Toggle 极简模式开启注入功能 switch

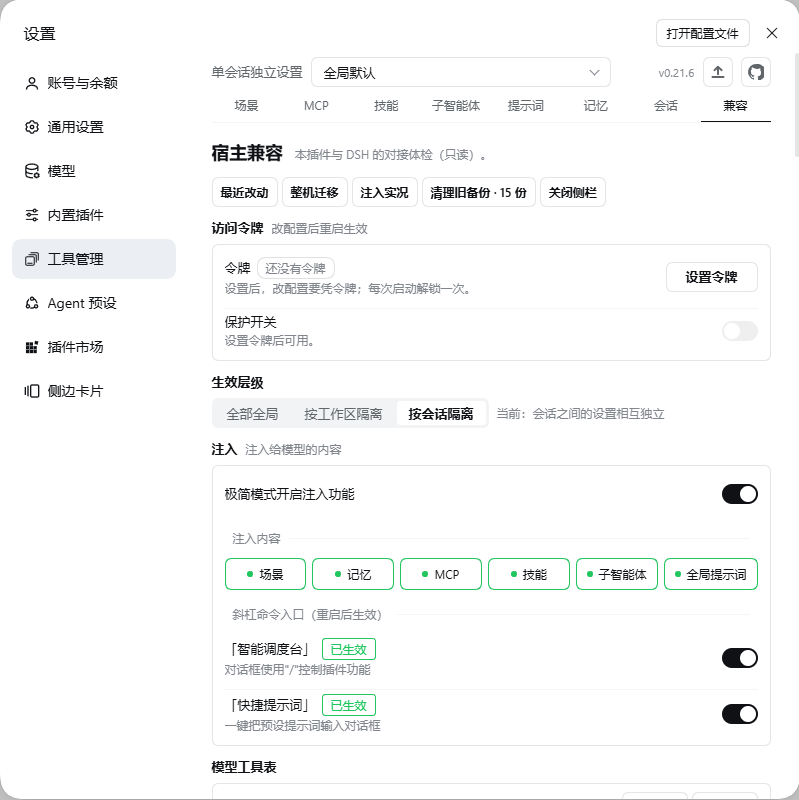coord(740,494)
